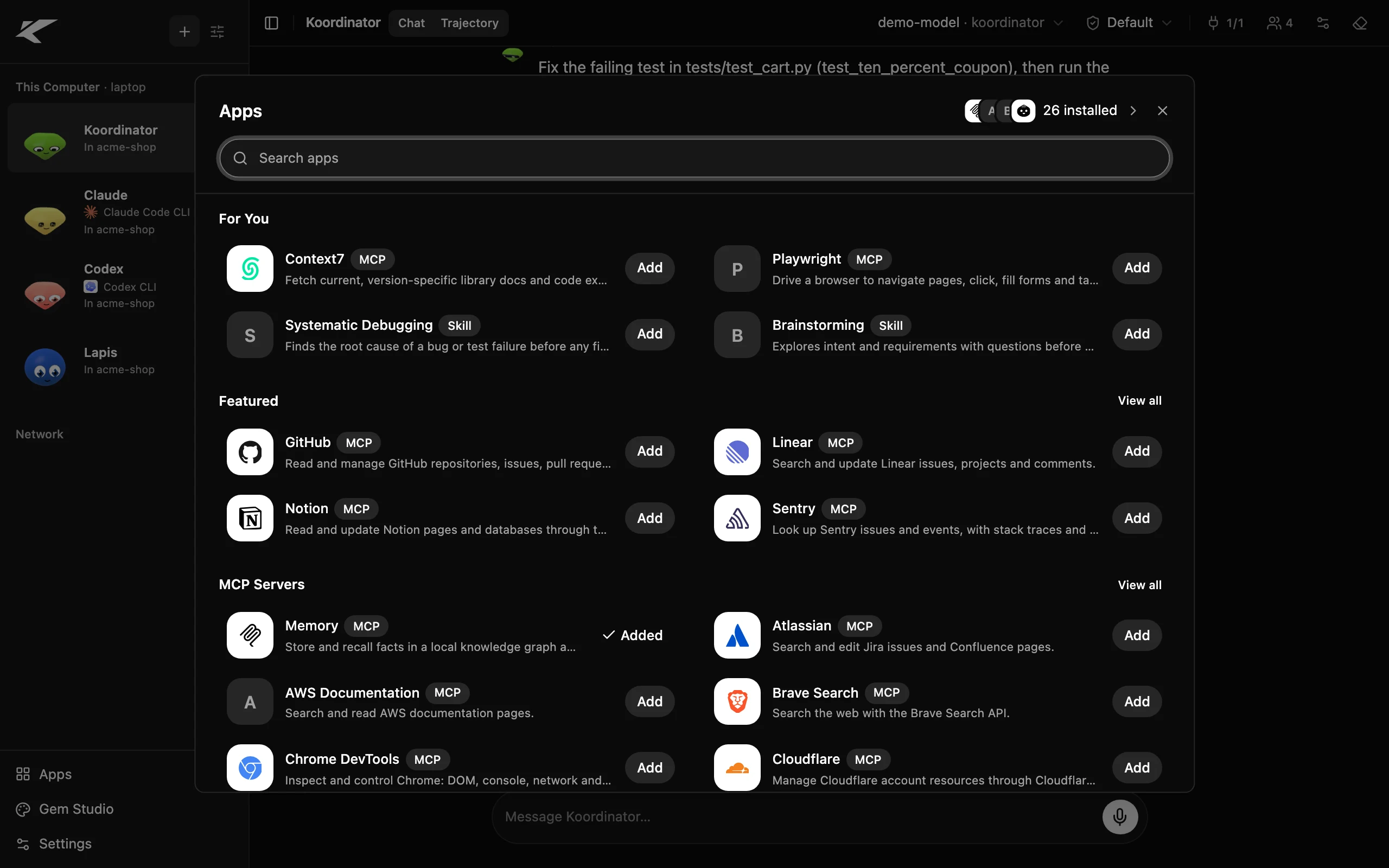Click the Search apps field
This screenshot has width=1389, height=868.
pyautogui.click(x=694, y=158)
